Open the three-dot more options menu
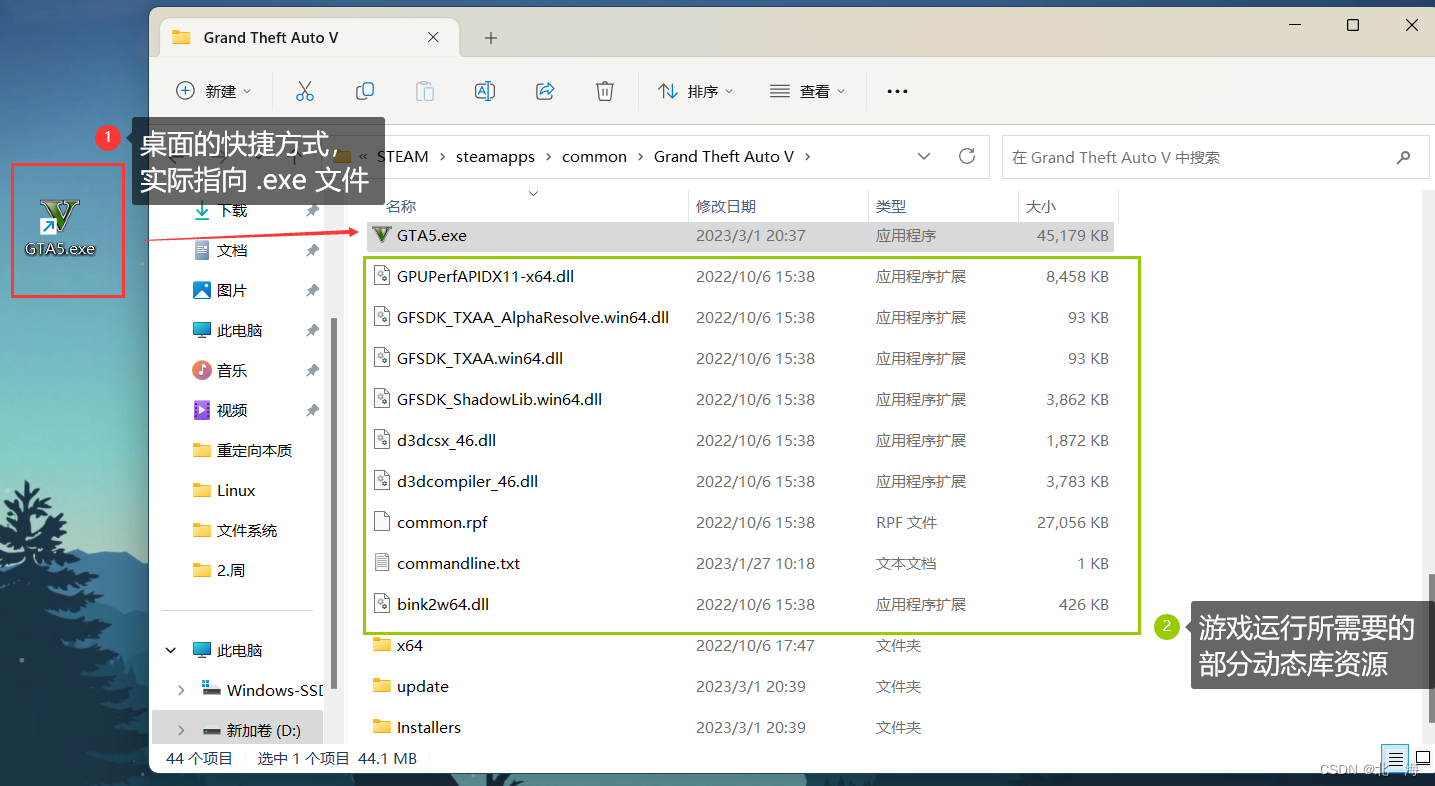 click(x=897, y=91)
